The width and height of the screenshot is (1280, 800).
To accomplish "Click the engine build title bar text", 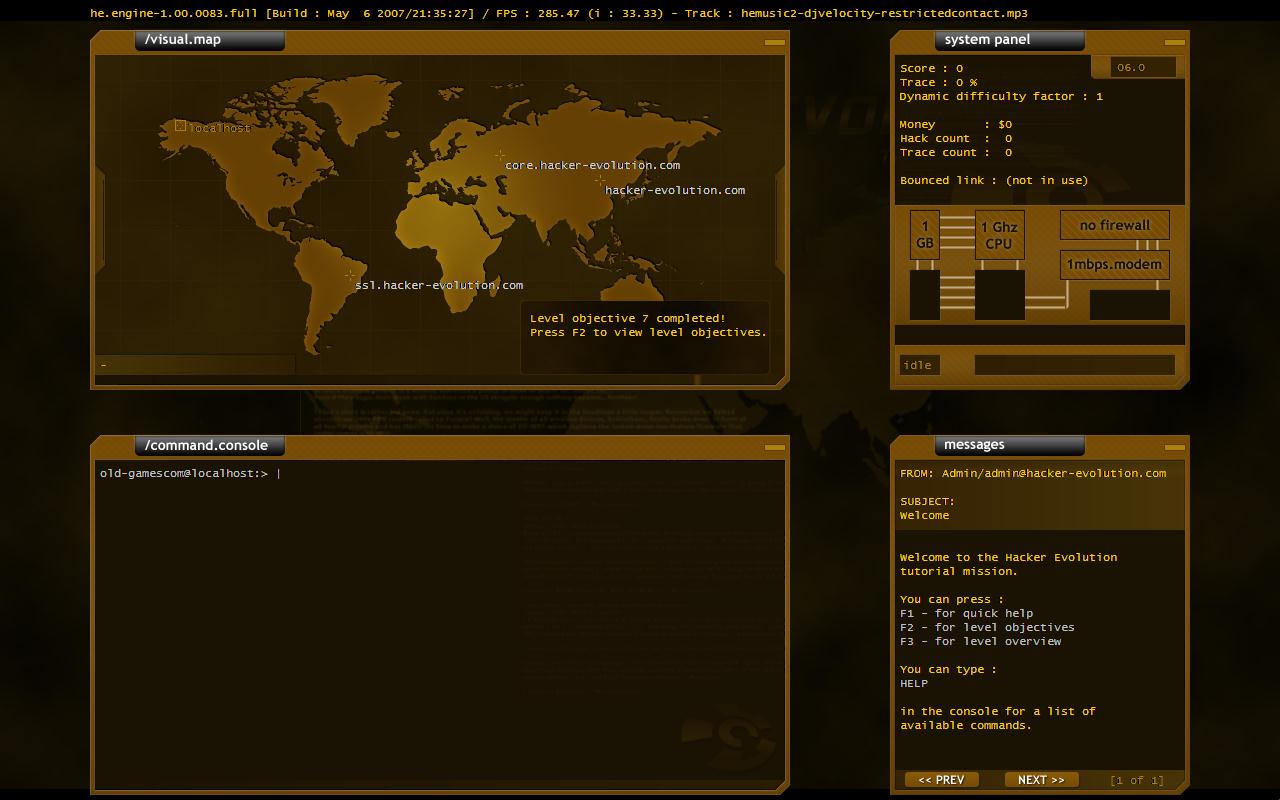I will pos(559,13).
